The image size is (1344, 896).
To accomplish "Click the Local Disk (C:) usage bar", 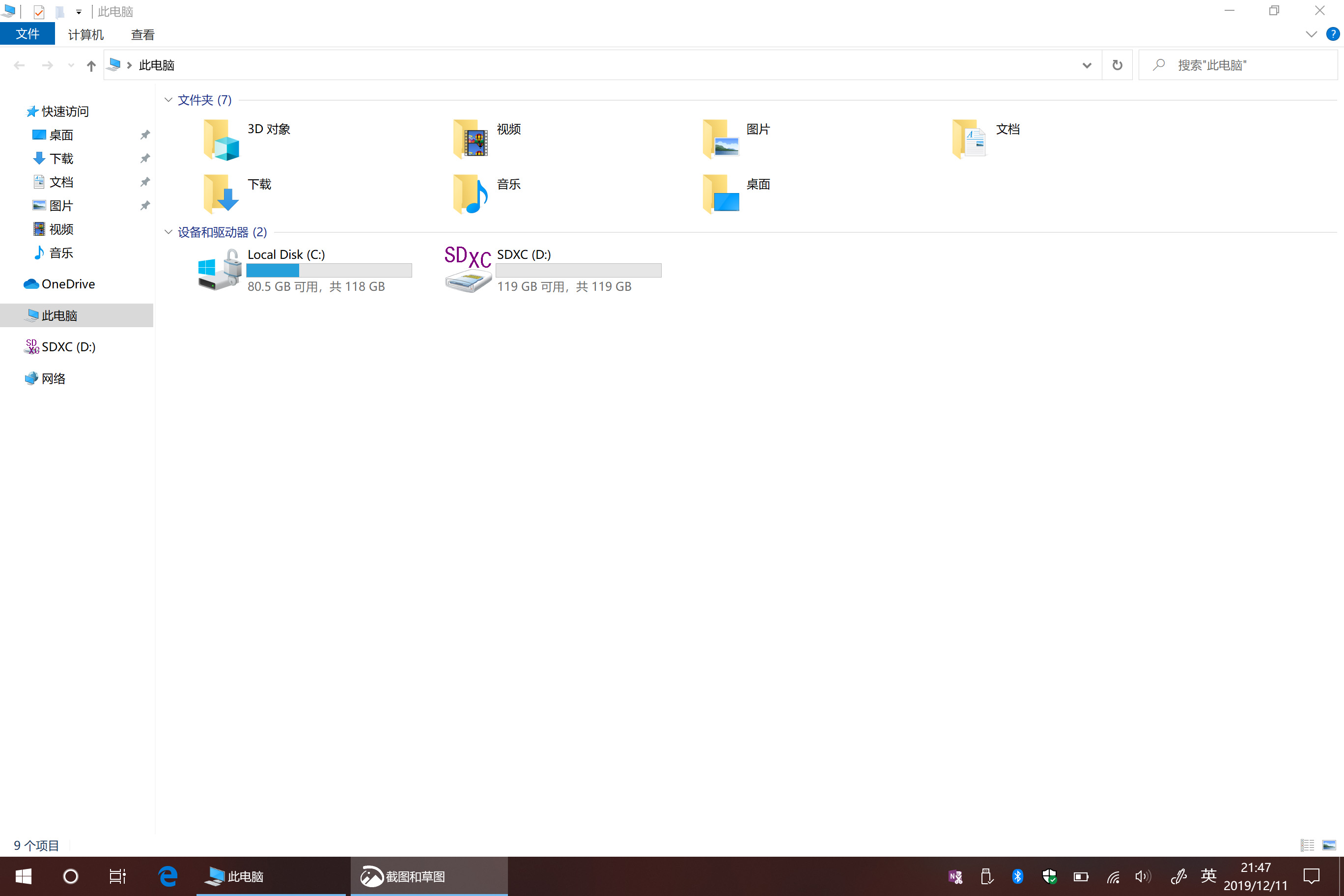I will pyautogui.click(x=329, y=270).
